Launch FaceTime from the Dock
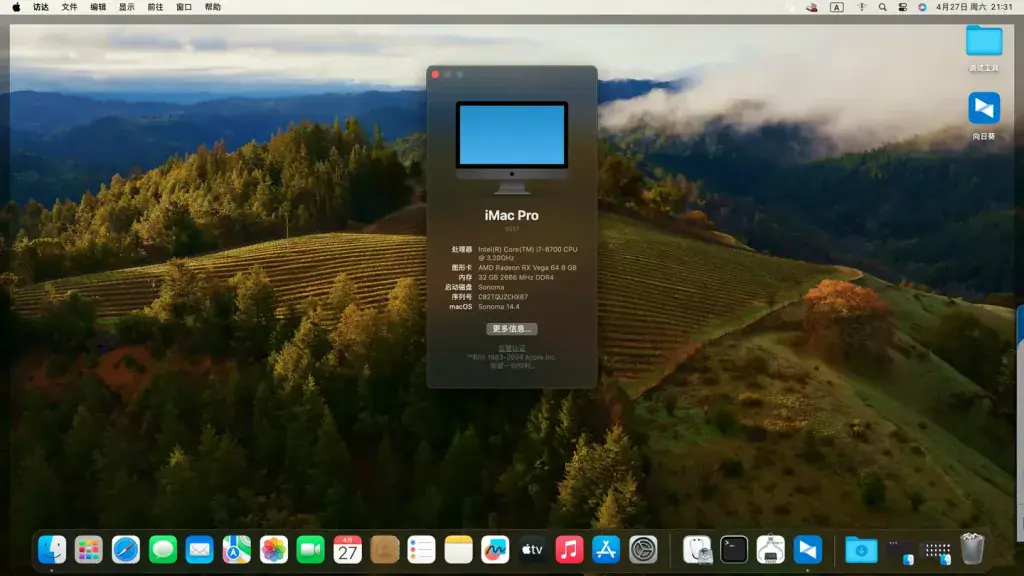The width and height of the screenshot is (1024, 576). click(x=310, y=550)
